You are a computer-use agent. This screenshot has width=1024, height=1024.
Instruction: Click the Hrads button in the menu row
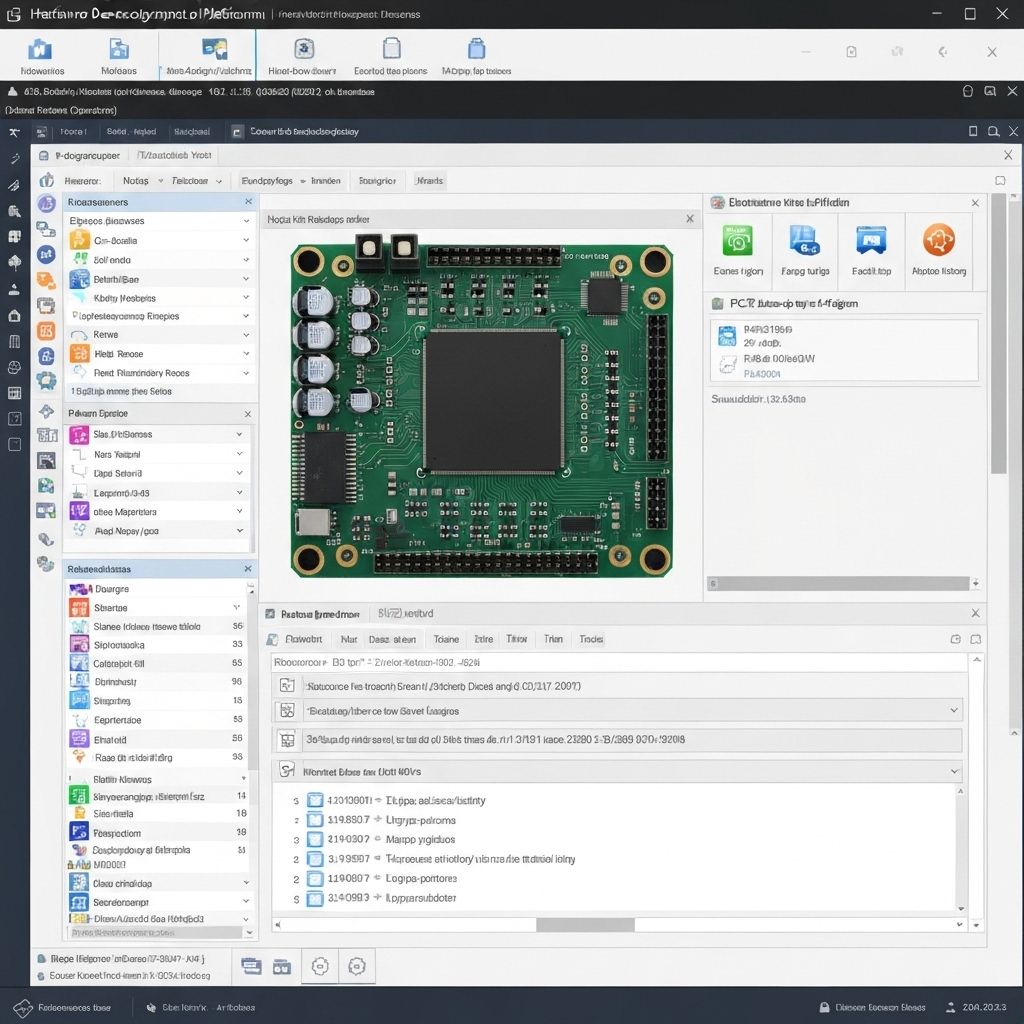430,181
